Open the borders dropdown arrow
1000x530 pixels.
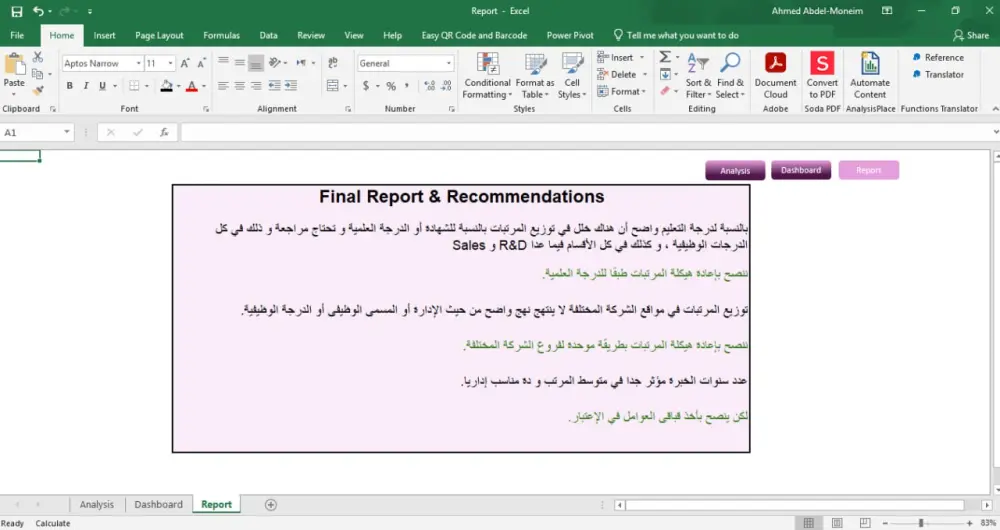click(147, 86)
